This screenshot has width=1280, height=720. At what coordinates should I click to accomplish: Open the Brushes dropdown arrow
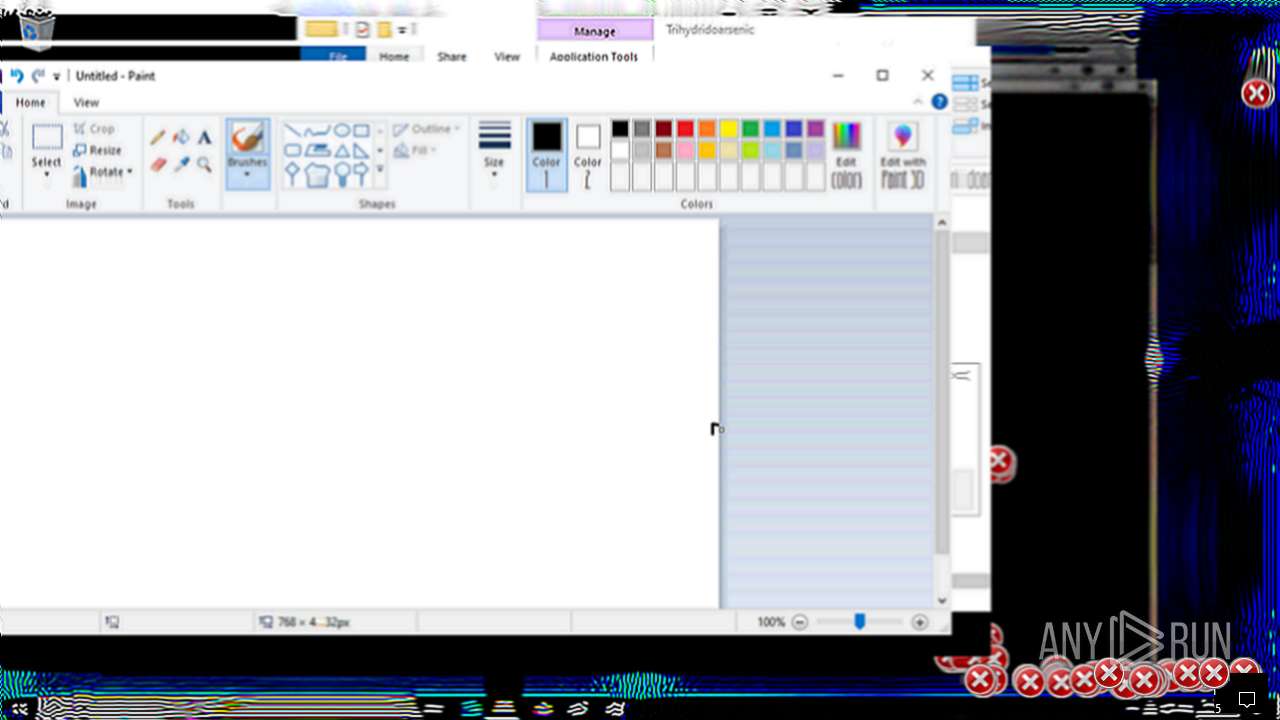click(247, 176)
